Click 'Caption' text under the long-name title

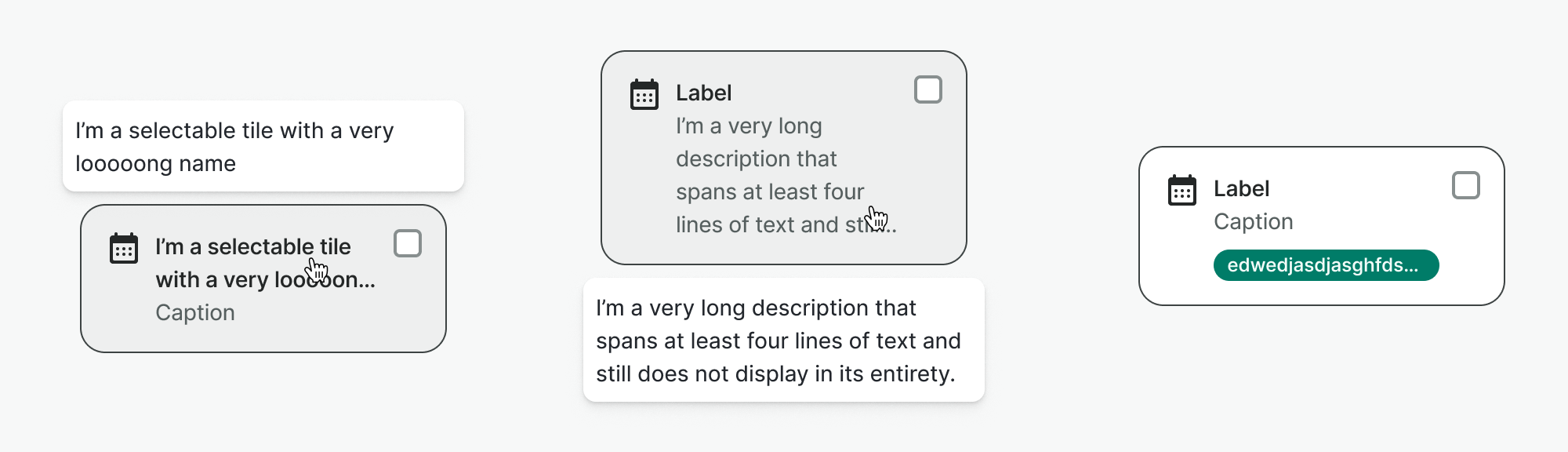[x=195, y=312]
